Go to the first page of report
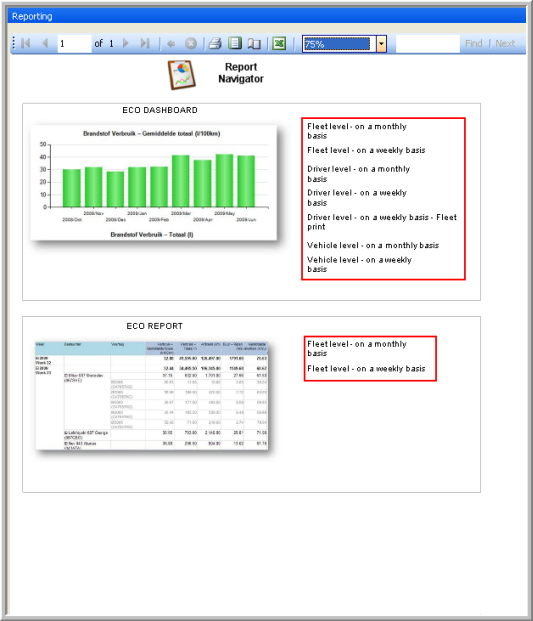The height and width of the screenshot is (621, 533). coord(26,43)
